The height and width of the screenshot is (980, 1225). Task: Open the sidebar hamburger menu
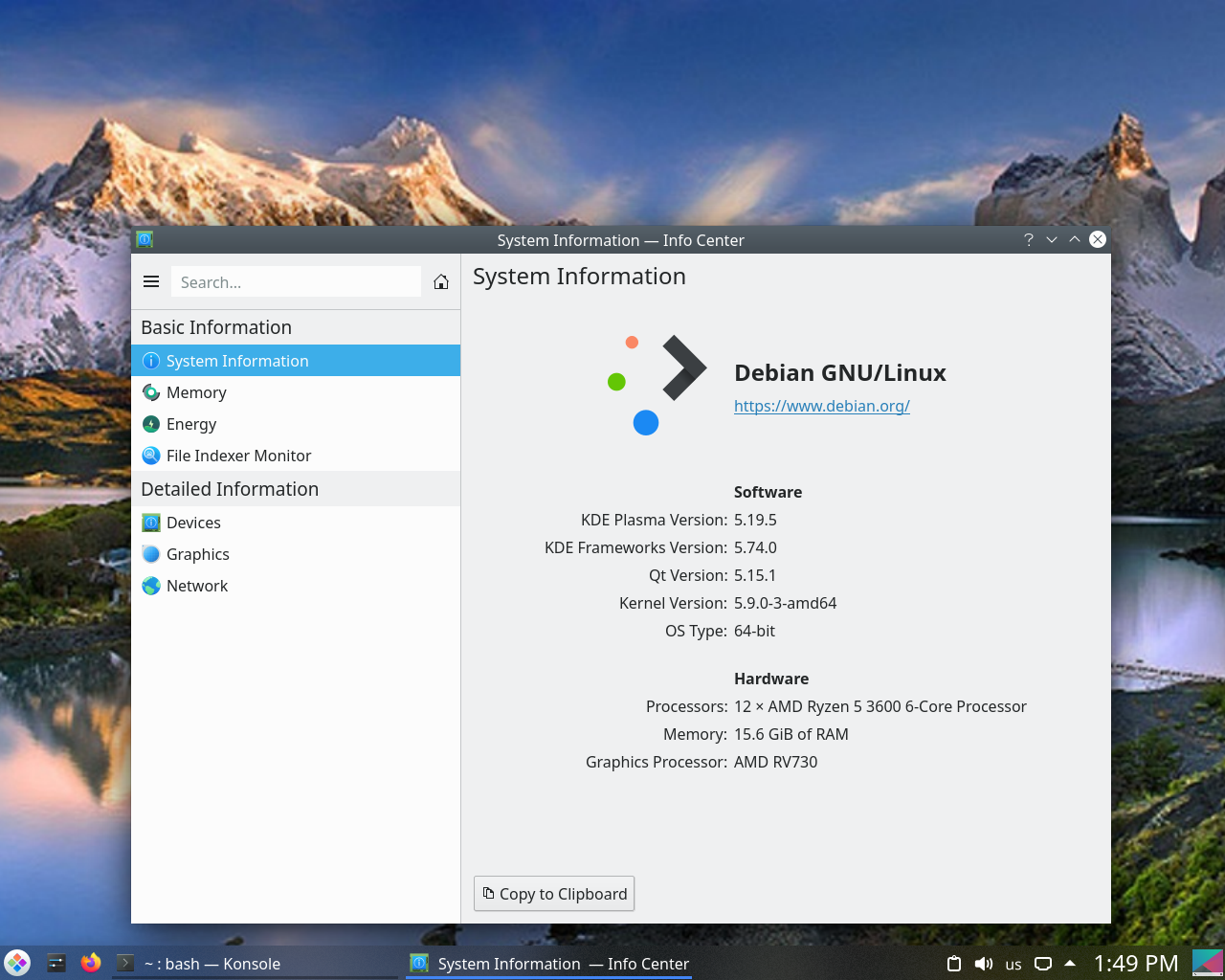pos(151,281)
